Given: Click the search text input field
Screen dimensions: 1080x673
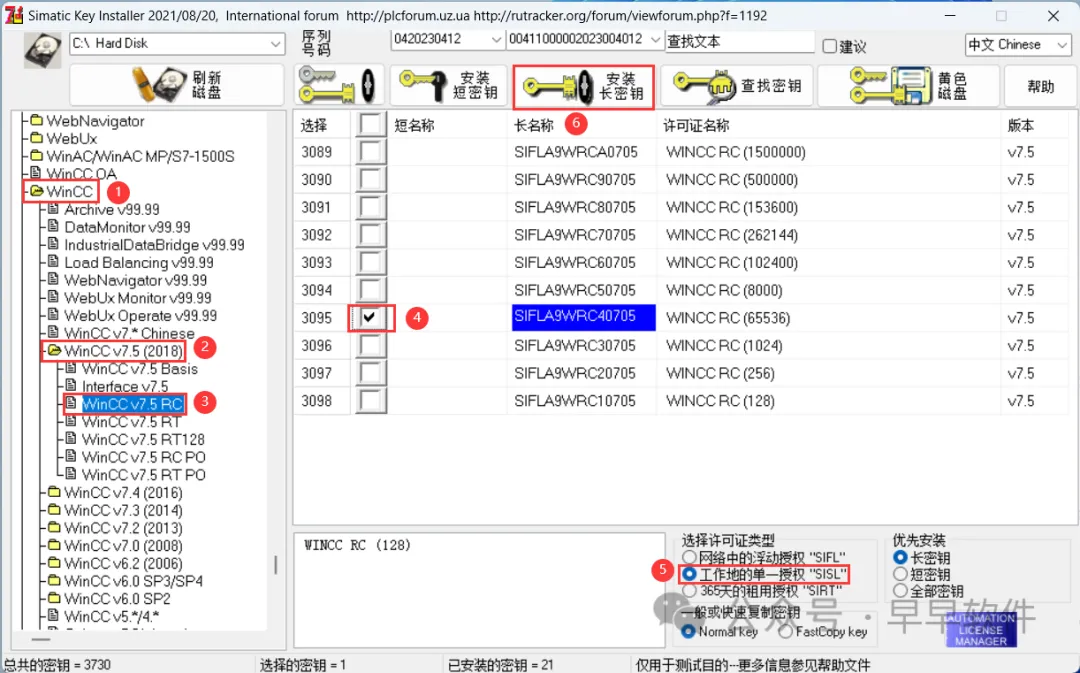Looking at the screenshot, I should (740, 41).
